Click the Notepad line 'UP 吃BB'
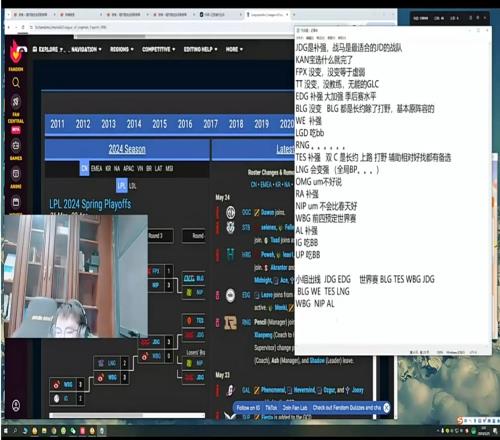Screen dimensions: 500x440 308,255
